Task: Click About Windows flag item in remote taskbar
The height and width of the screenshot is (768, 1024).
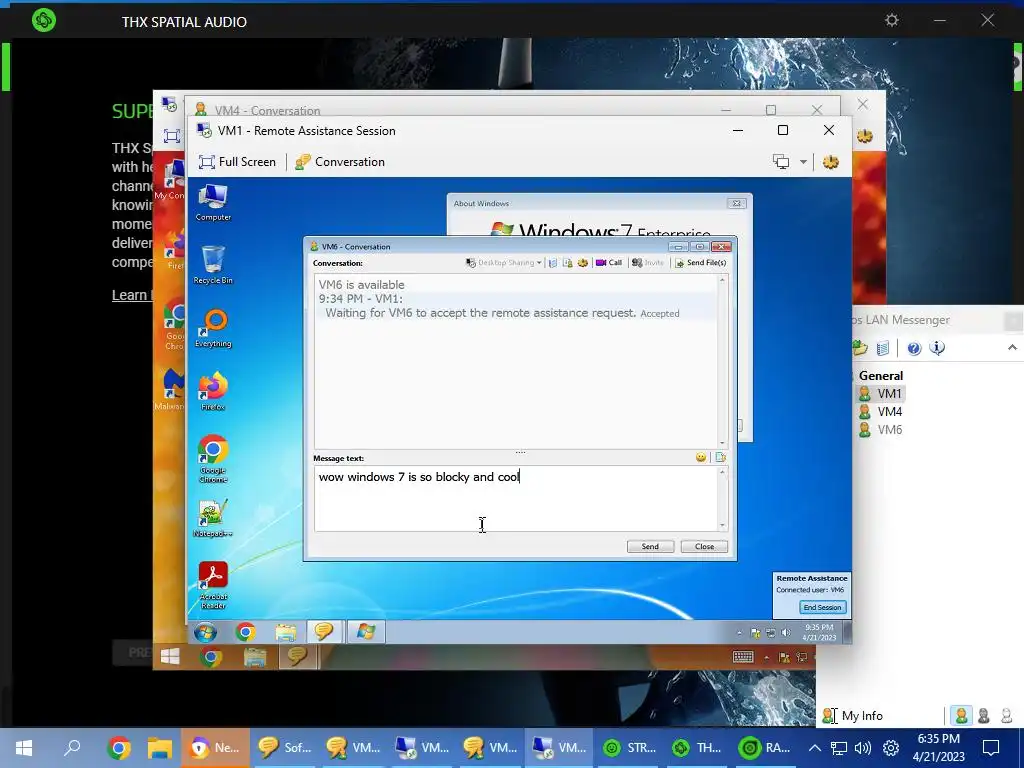Action: coord(366,632)
